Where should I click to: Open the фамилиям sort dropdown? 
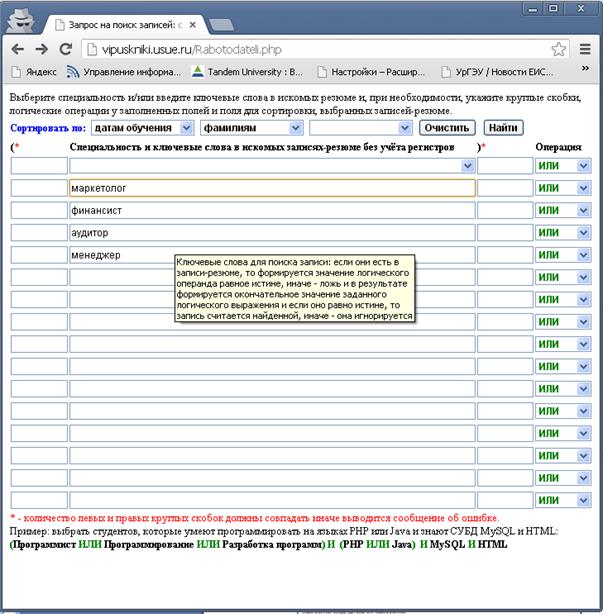(251, 128)
